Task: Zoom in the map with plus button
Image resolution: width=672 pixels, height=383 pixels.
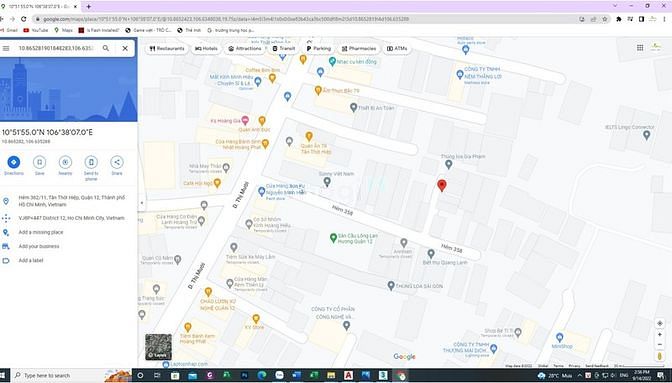Action: 660,335
